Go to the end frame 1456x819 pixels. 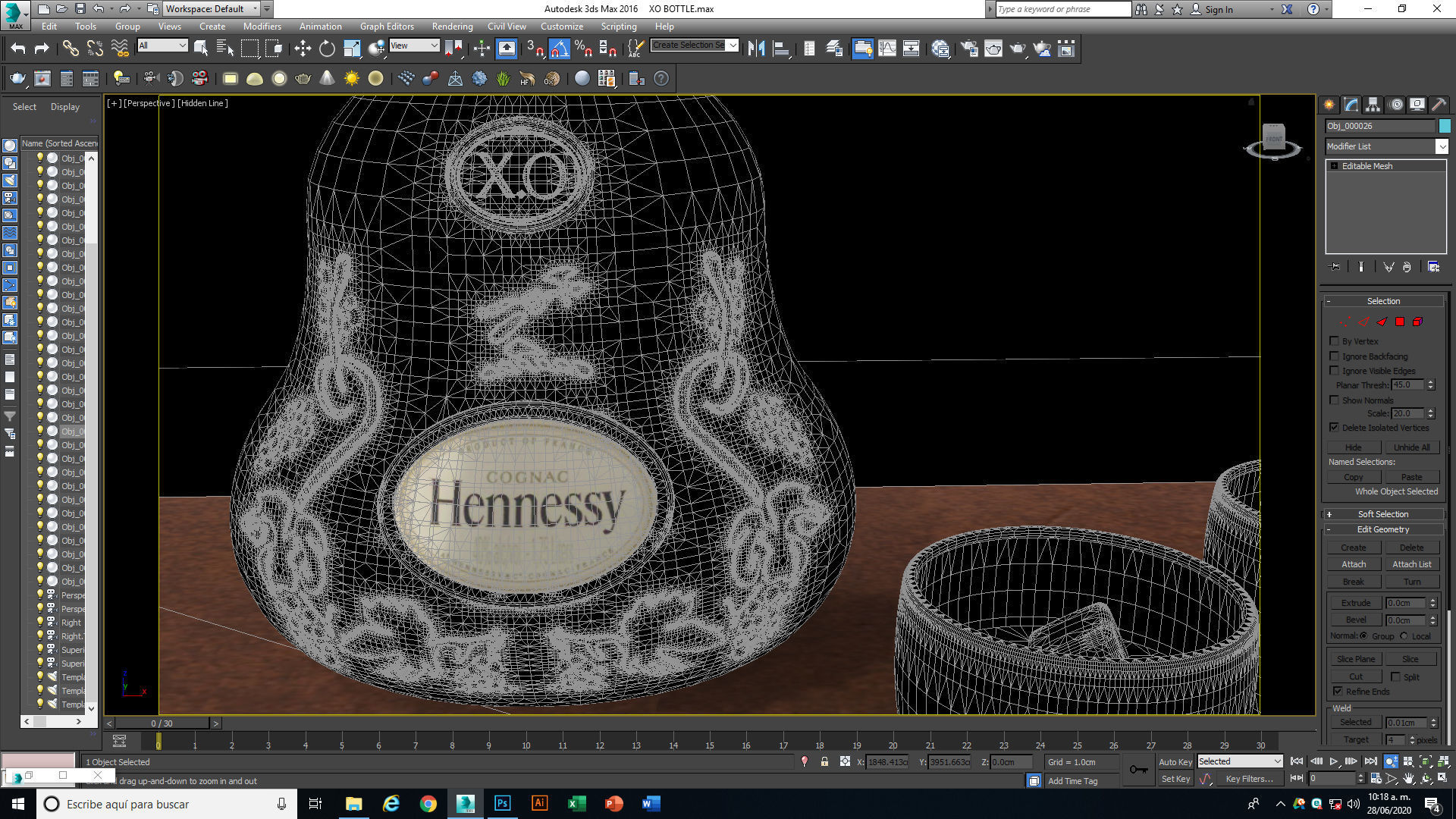click(x=1370, y=761)
